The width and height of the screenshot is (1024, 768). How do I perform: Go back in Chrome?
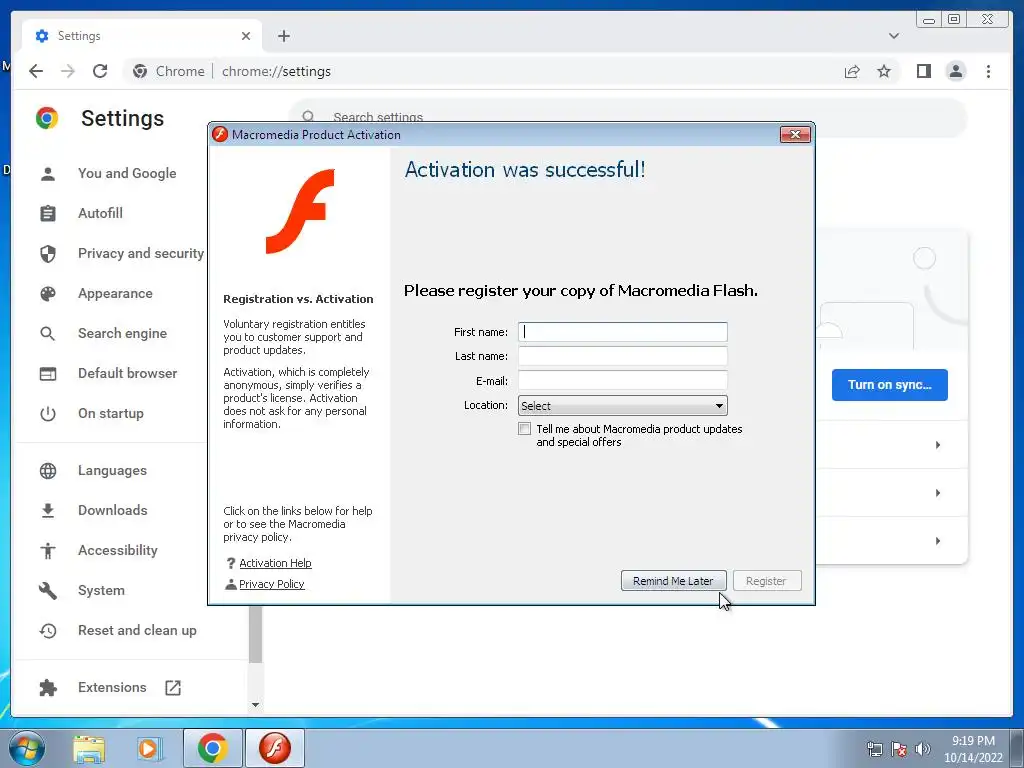click(36, 71)
